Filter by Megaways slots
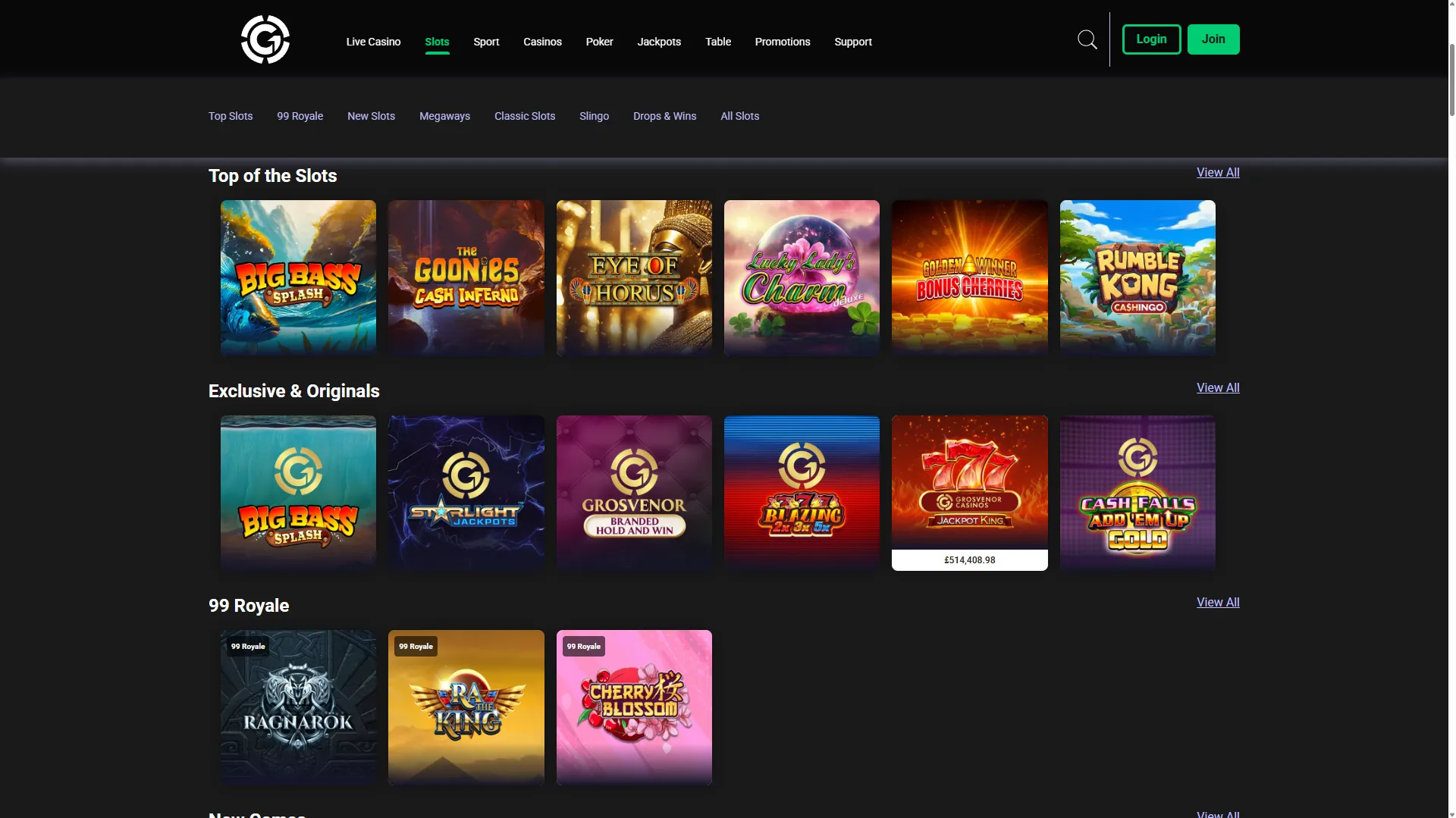This screenshot has height=818, width=1456. tap(444, 116)
